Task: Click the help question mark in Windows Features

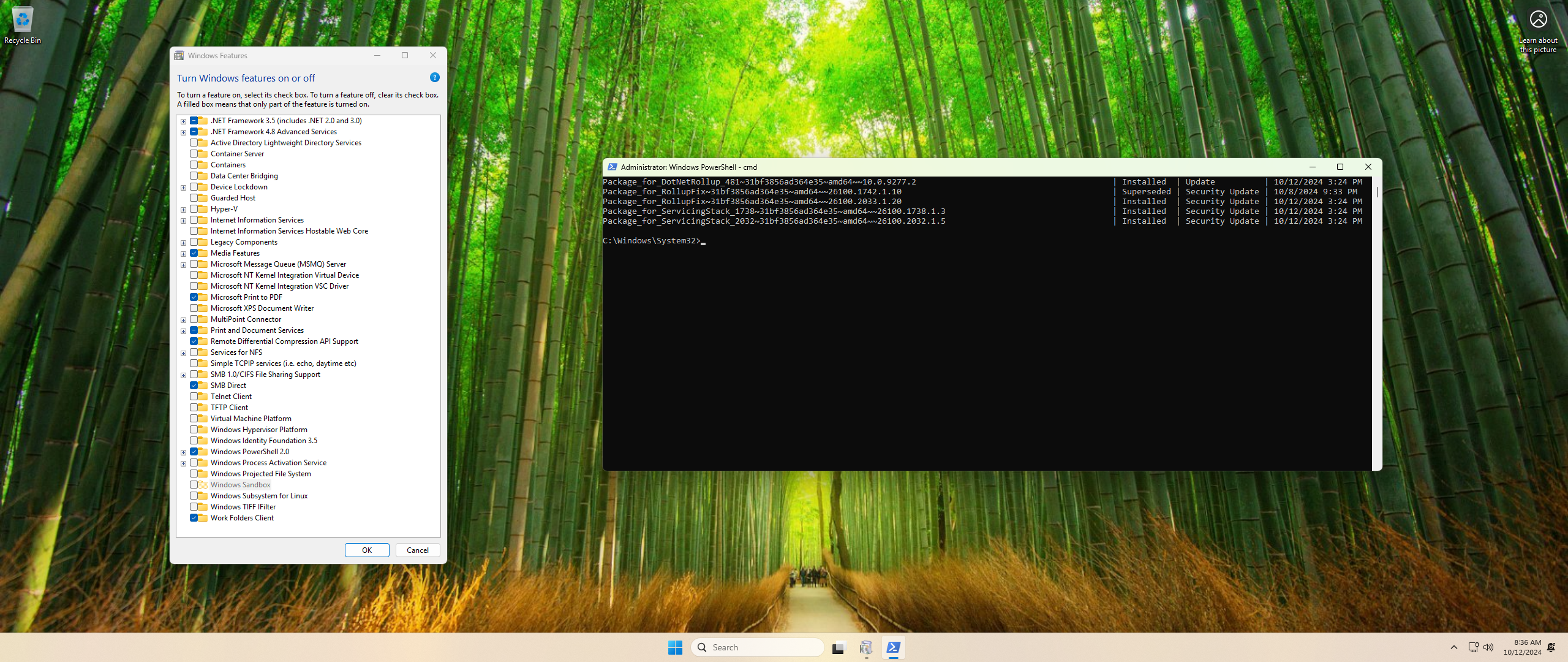Action: [x=435, y=77]
